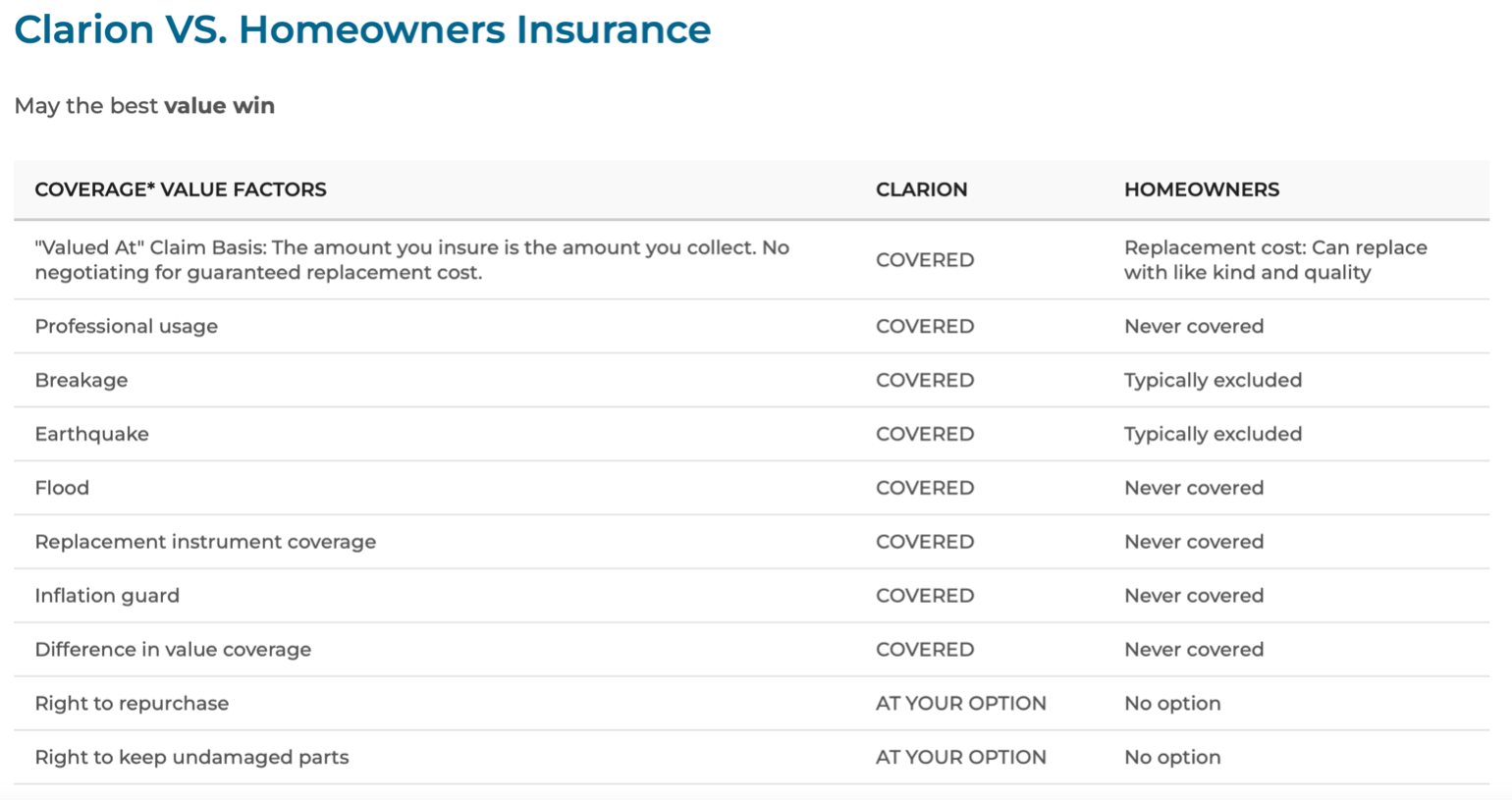This screenshot has height=803, width=1512.
Task: Click the 'Clarion VS. Homeowners Insurance' heading
Action: click(362, 29)
